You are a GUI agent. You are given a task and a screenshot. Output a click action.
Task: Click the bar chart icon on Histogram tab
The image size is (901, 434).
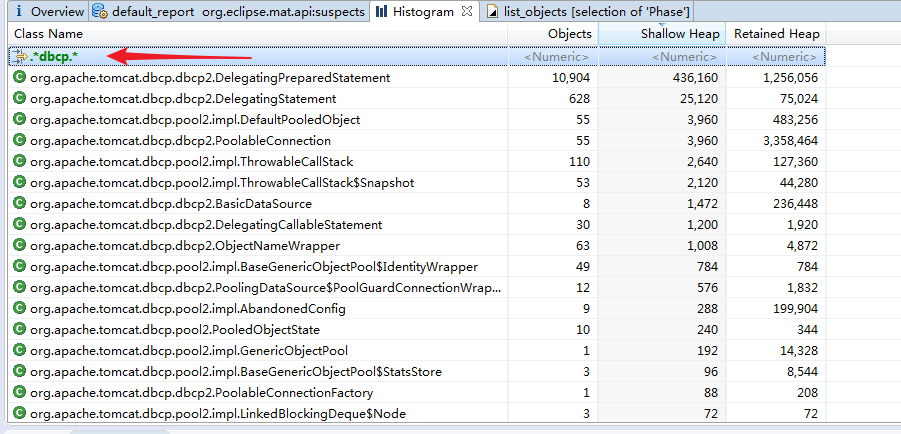pos(382,11)
